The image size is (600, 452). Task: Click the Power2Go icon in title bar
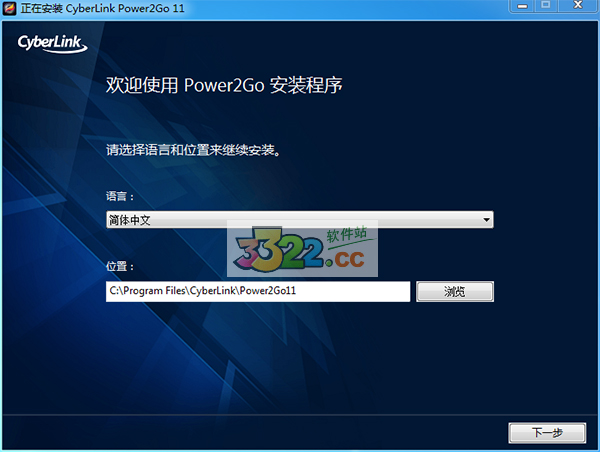pos(10,8)
